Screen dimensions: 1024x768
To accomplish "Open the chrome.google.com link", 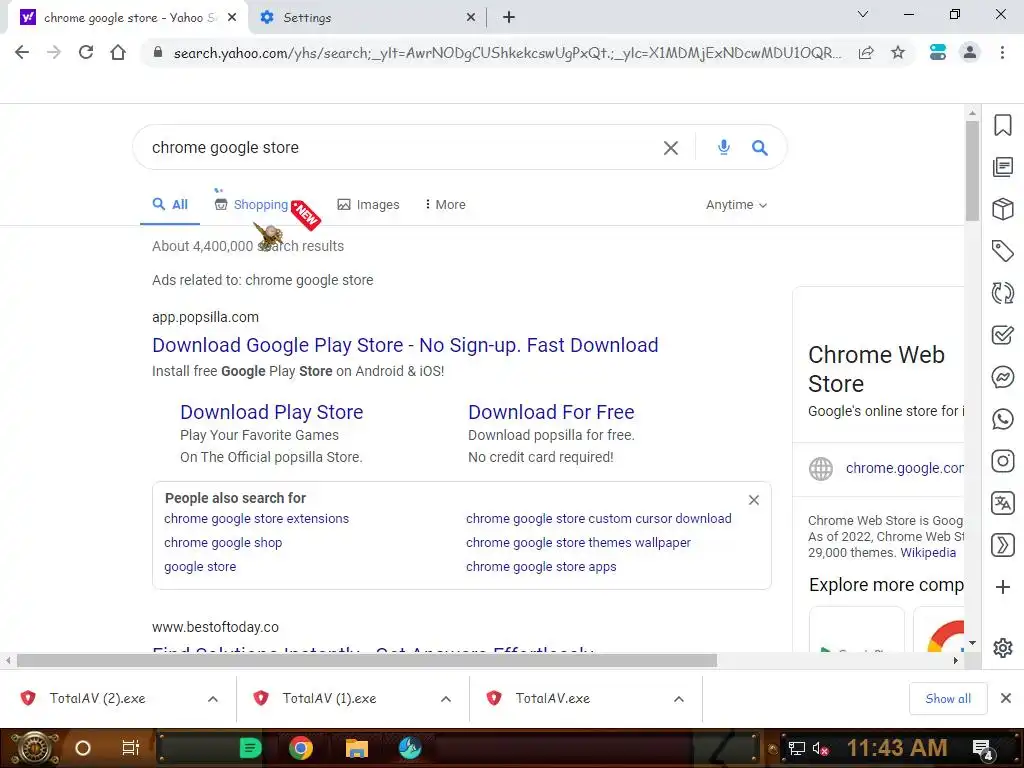I will (904, 468).
